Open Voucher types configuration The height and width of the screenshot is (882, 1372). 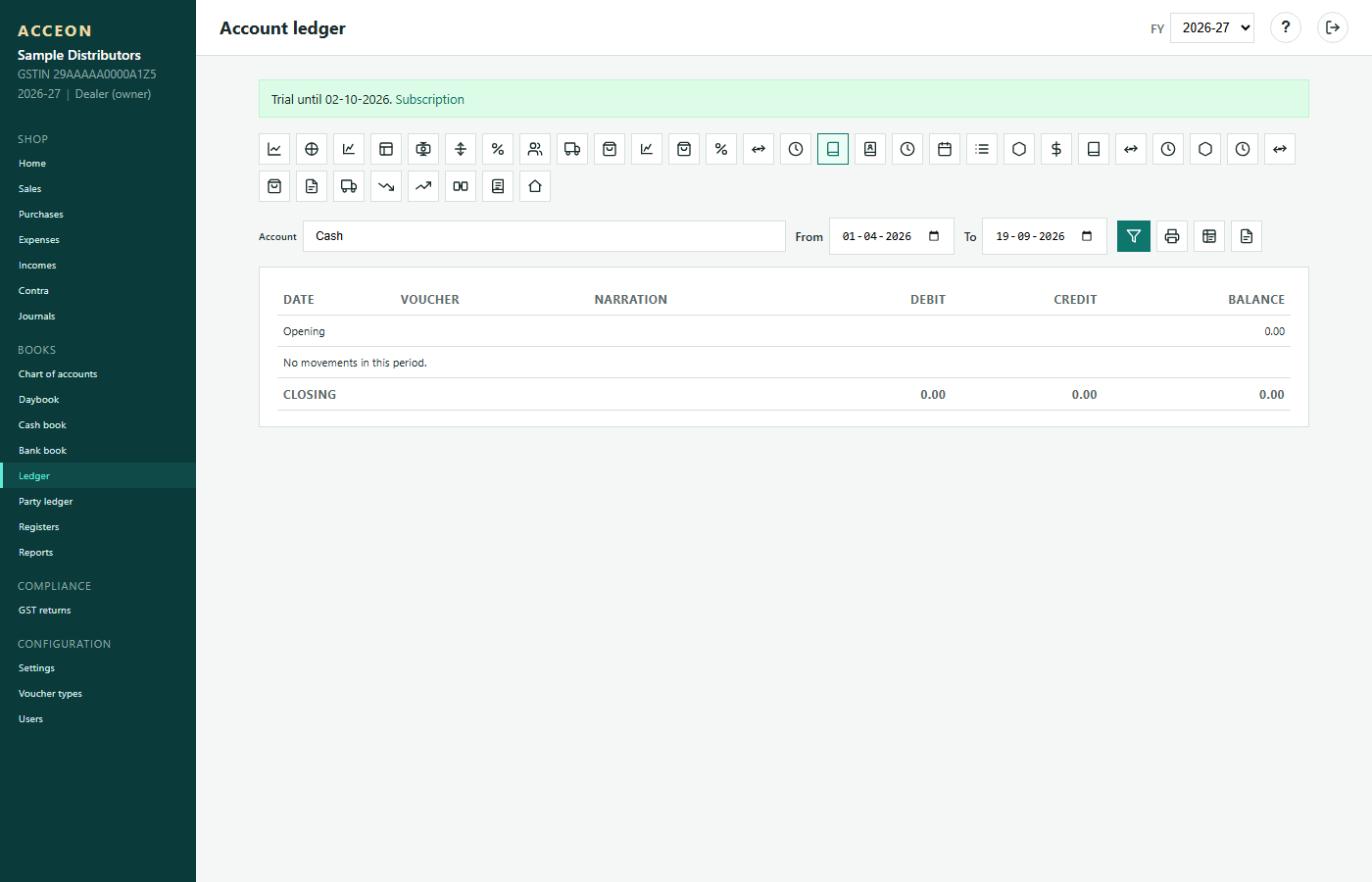[x=98, y=694]
